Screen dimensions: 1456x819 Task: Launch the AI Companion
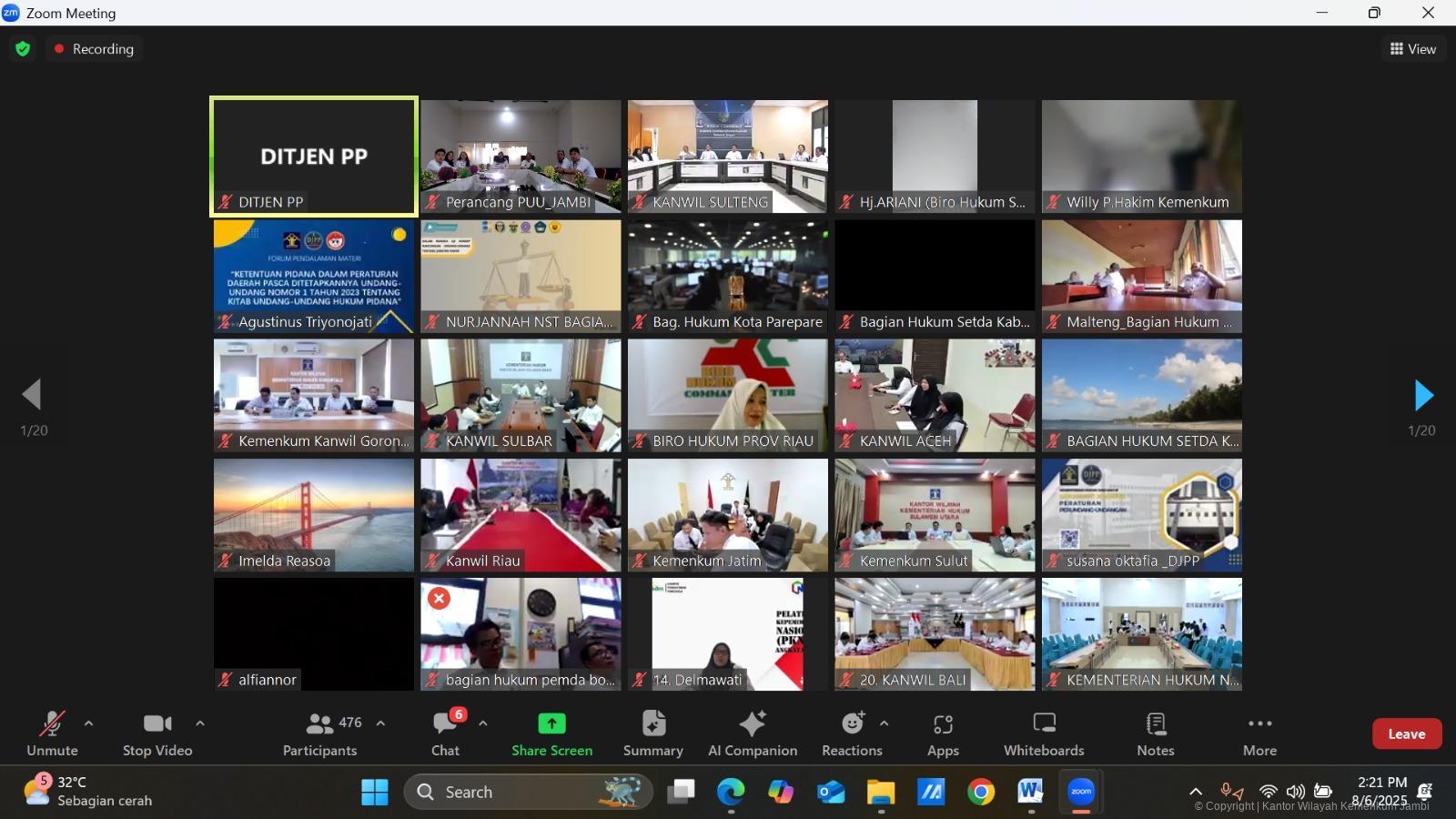click(x=752, y=733)
